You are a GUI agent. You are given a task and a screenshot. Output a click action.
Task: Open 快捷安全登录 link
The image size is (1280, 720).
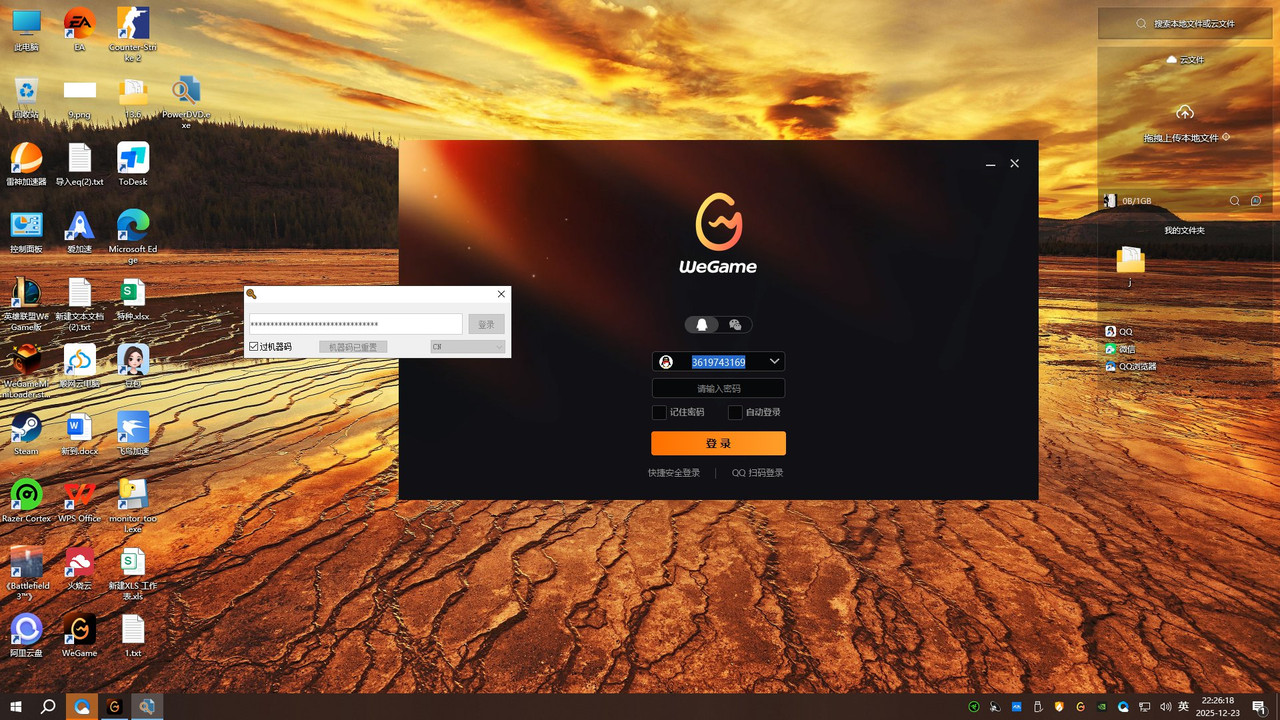tap(674, 473)
